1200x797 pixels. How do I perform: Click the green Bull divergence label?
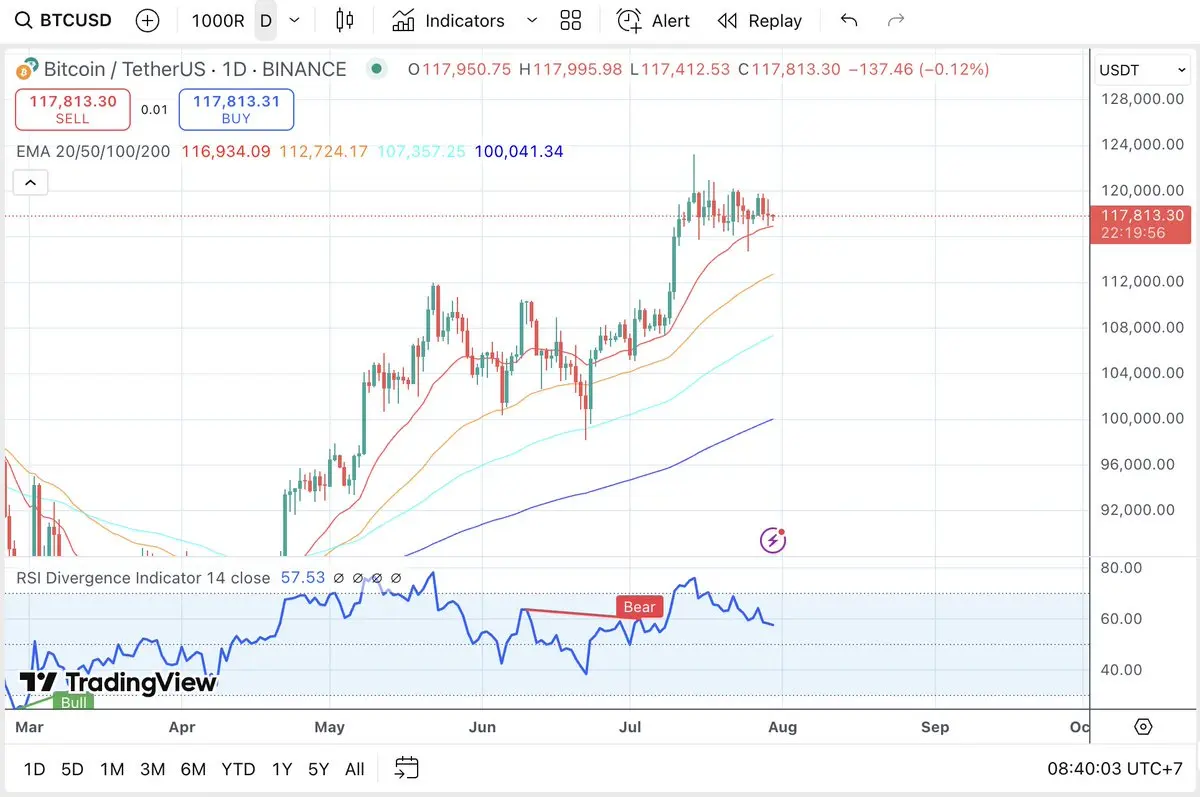tap(74, 702)
